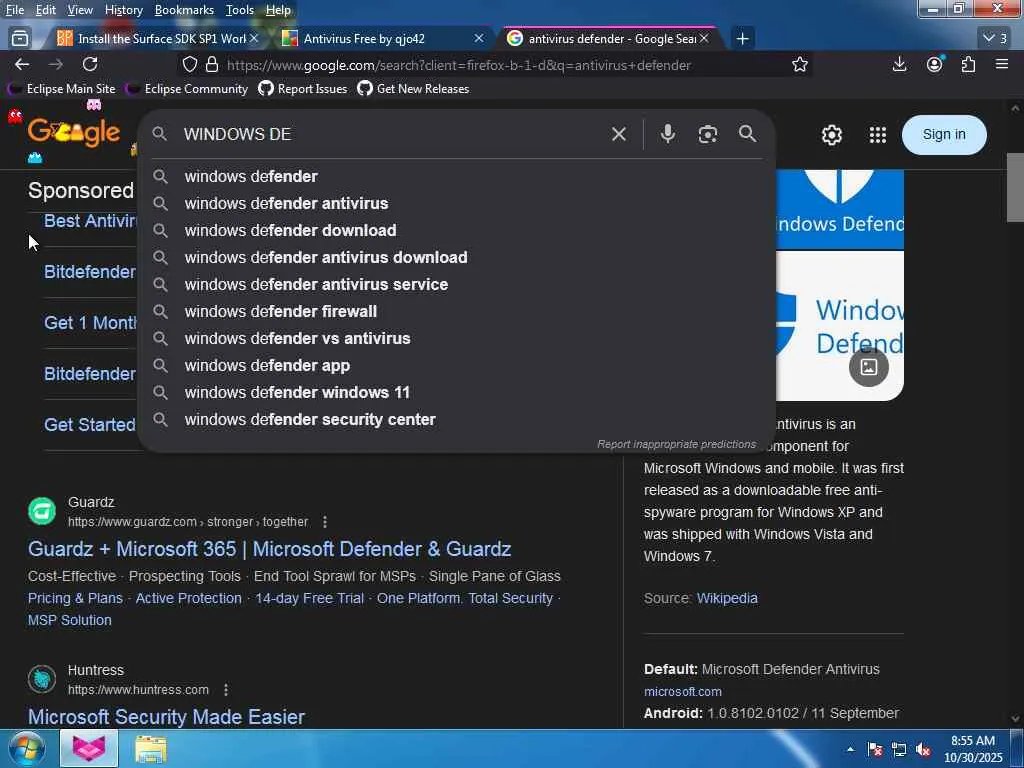Click the image gallery icon on Defender picture
1024x768 pixels.
(869, 367)
